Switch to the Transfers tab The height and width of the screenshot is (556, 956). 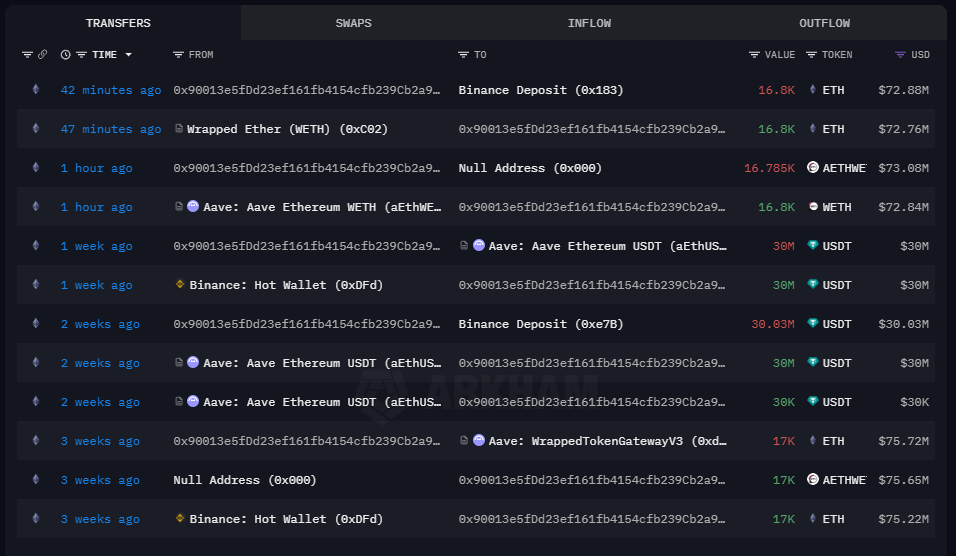tap(118, 23)
